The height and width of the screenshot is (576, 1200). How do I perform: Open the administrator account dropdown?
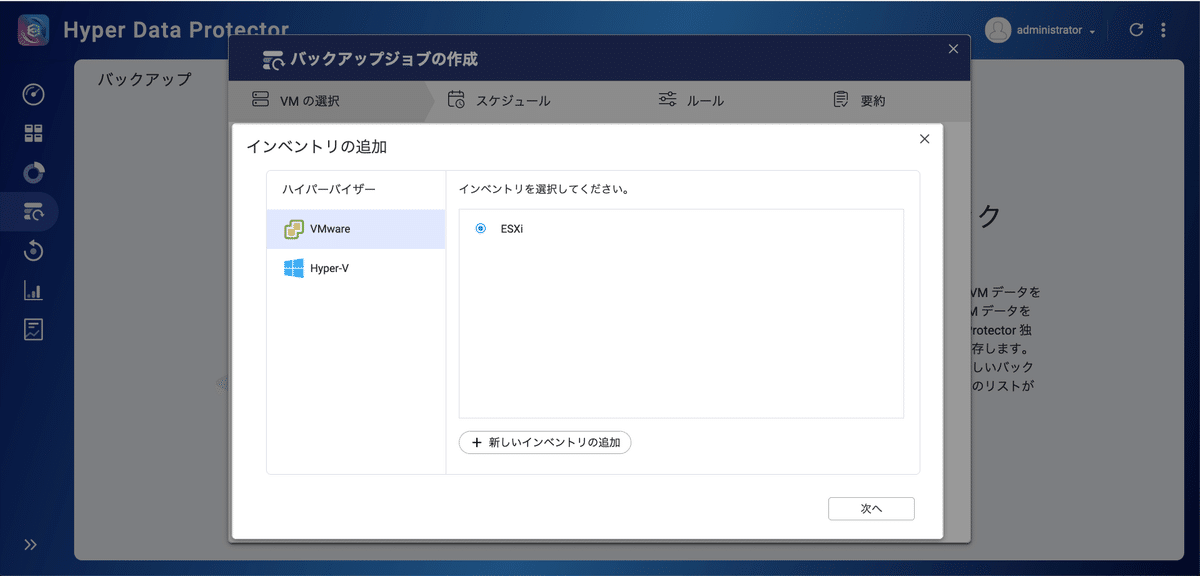[1056, 30]
